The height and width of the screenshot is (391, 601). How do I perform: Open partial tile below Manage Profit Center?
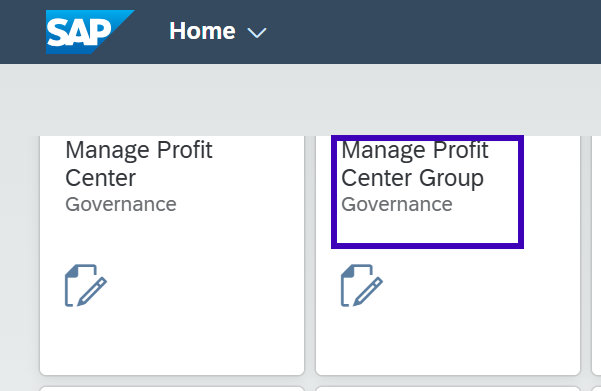click(172, 389)
